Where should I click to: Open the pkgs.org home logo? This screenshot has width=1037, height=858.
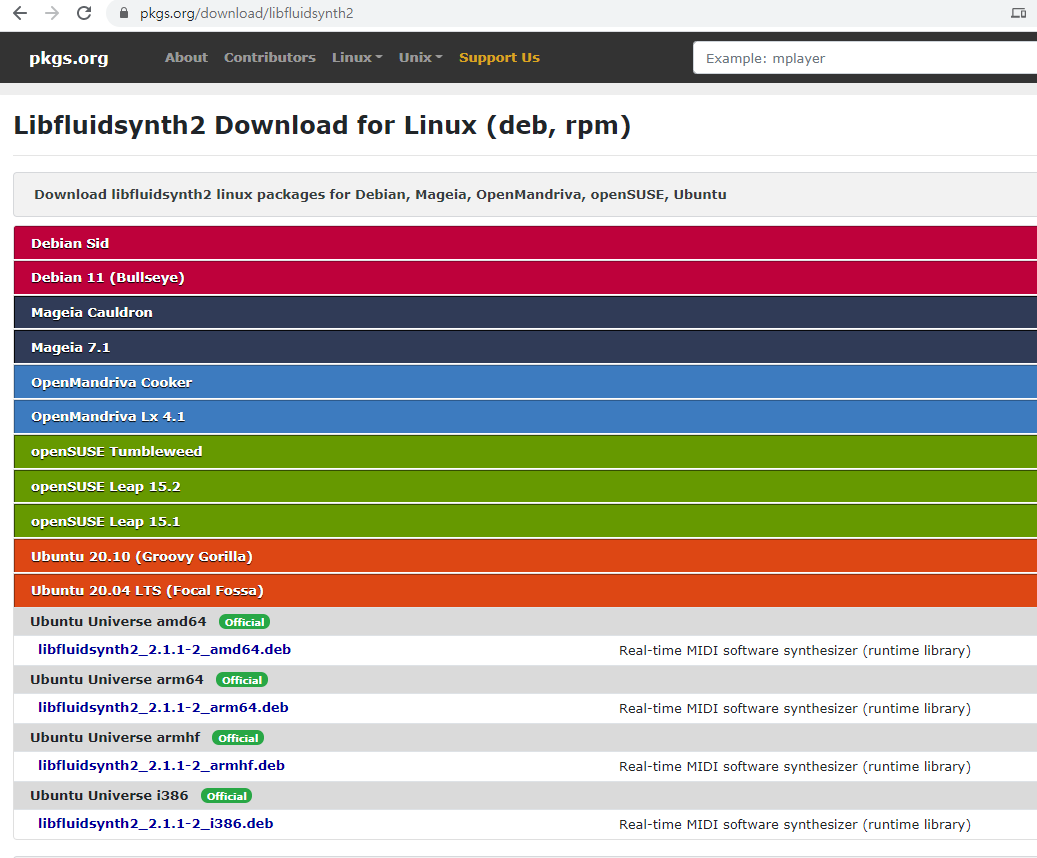pyautogui.click(x=69, y=58)
